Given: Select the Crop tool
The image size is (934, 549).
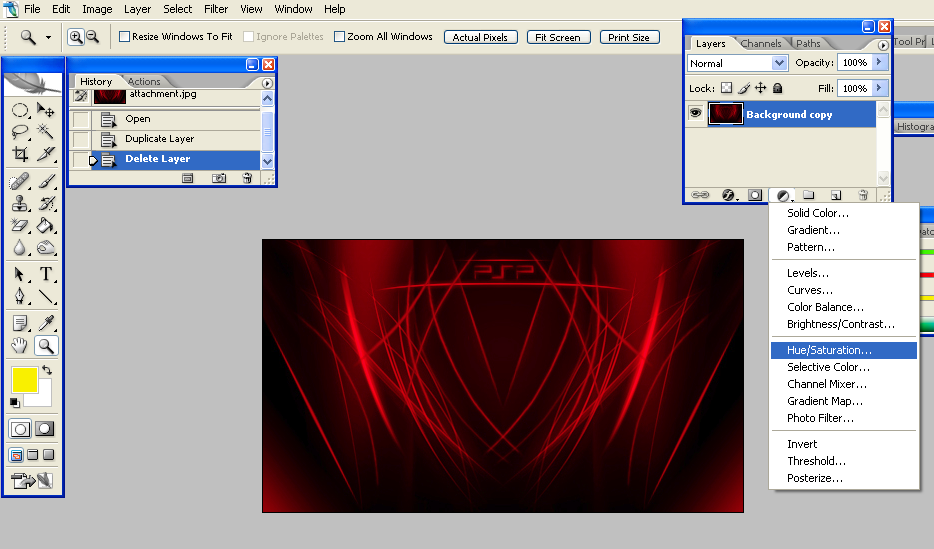Looking at the screenshot, I should tap(20, 154).
